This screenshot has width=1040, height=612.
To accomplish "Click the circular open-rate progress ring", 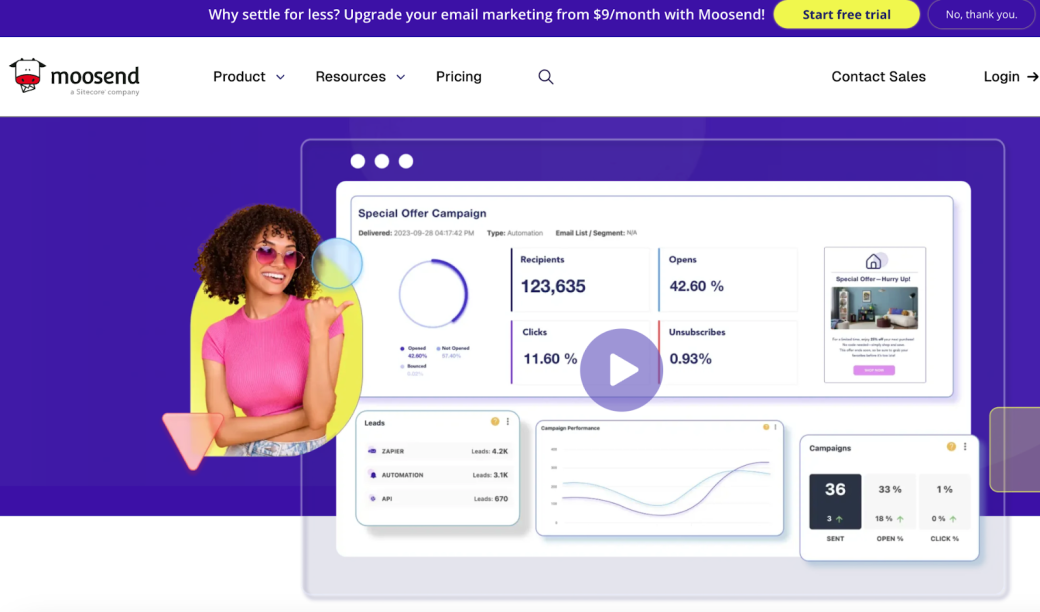I will (x=433, y=294).
